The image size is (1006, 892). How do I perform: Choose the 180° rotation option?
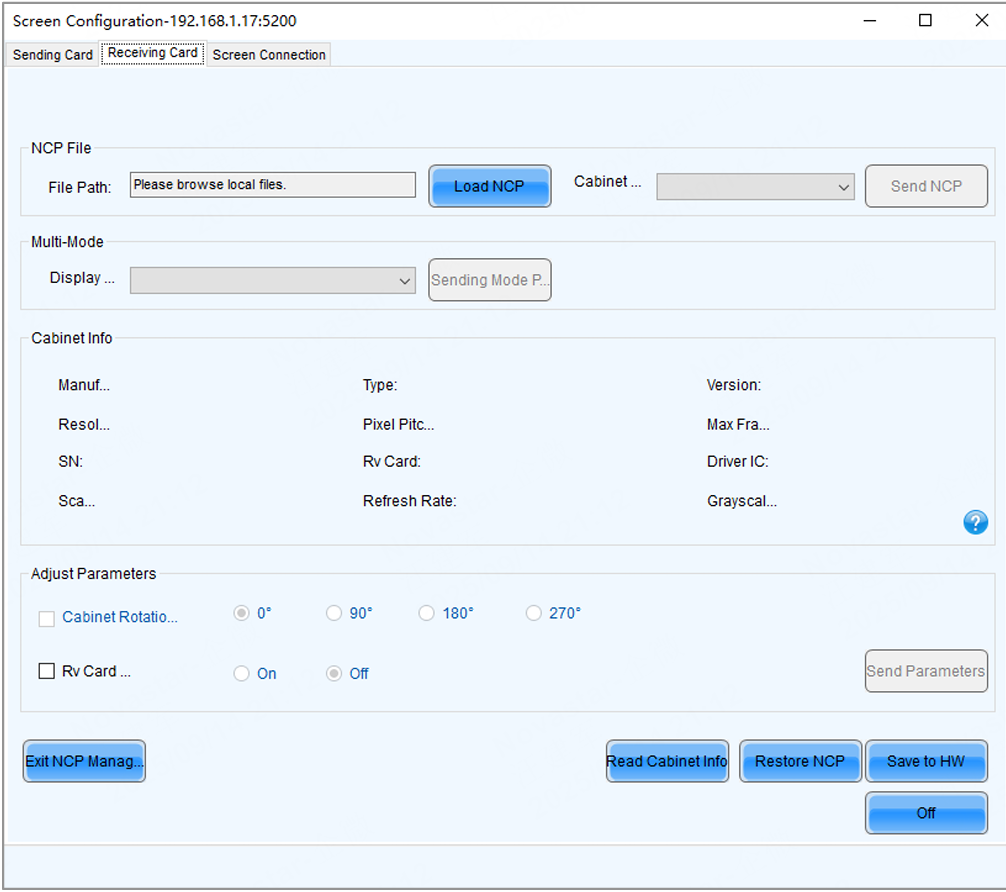(x=427, y=614)
